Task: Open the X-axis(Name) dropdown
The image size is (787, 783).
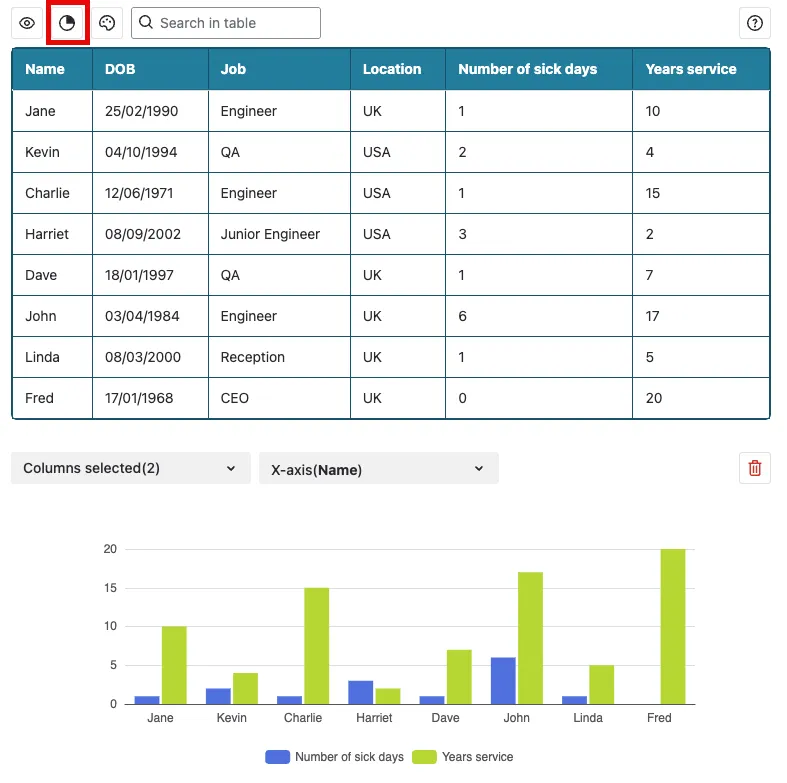Action: 379,468
